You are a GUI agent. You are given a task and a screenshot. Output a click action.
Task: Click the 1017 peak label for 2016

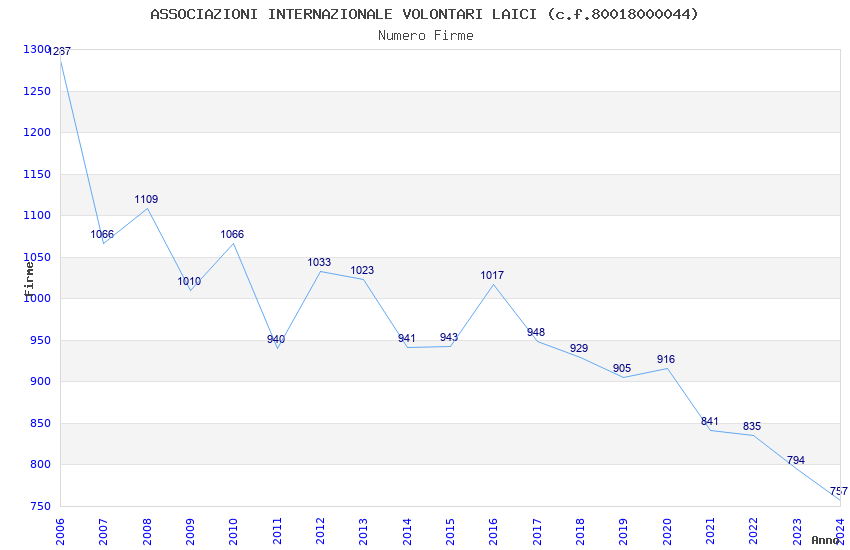pos(492,275)
